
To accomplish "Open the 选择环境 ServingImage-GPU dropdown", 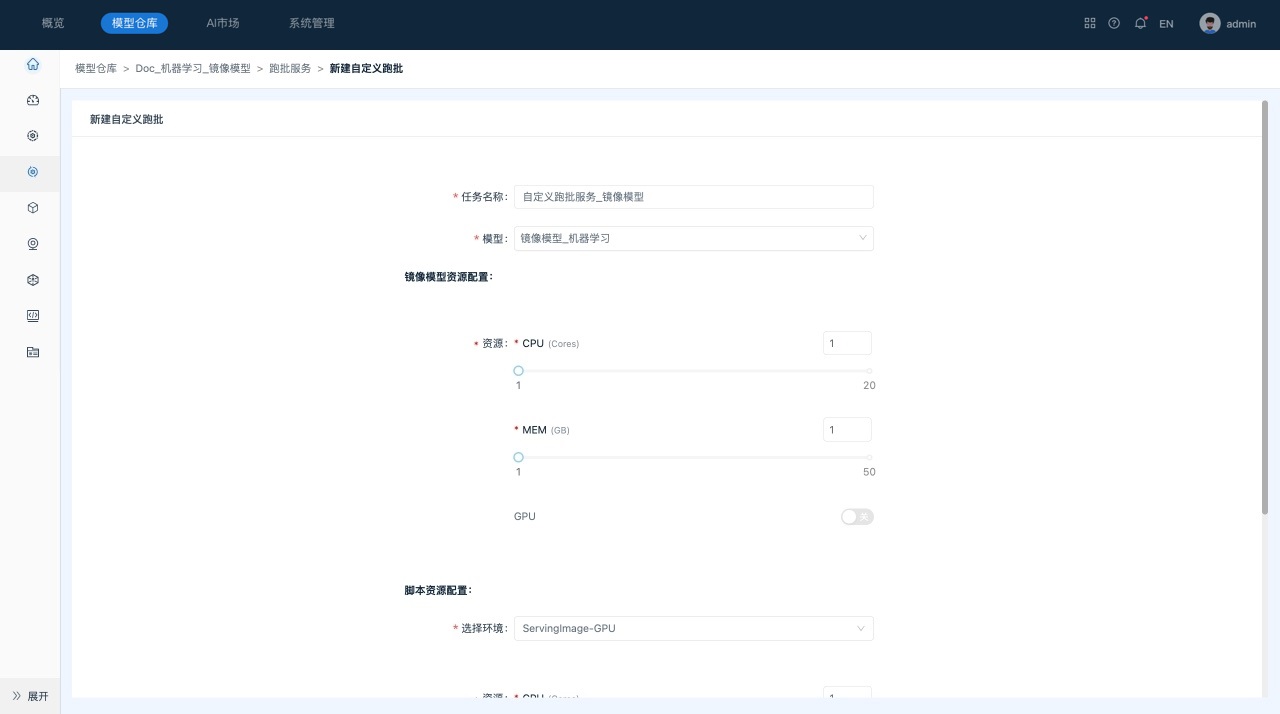I will (x=693, y=628).
